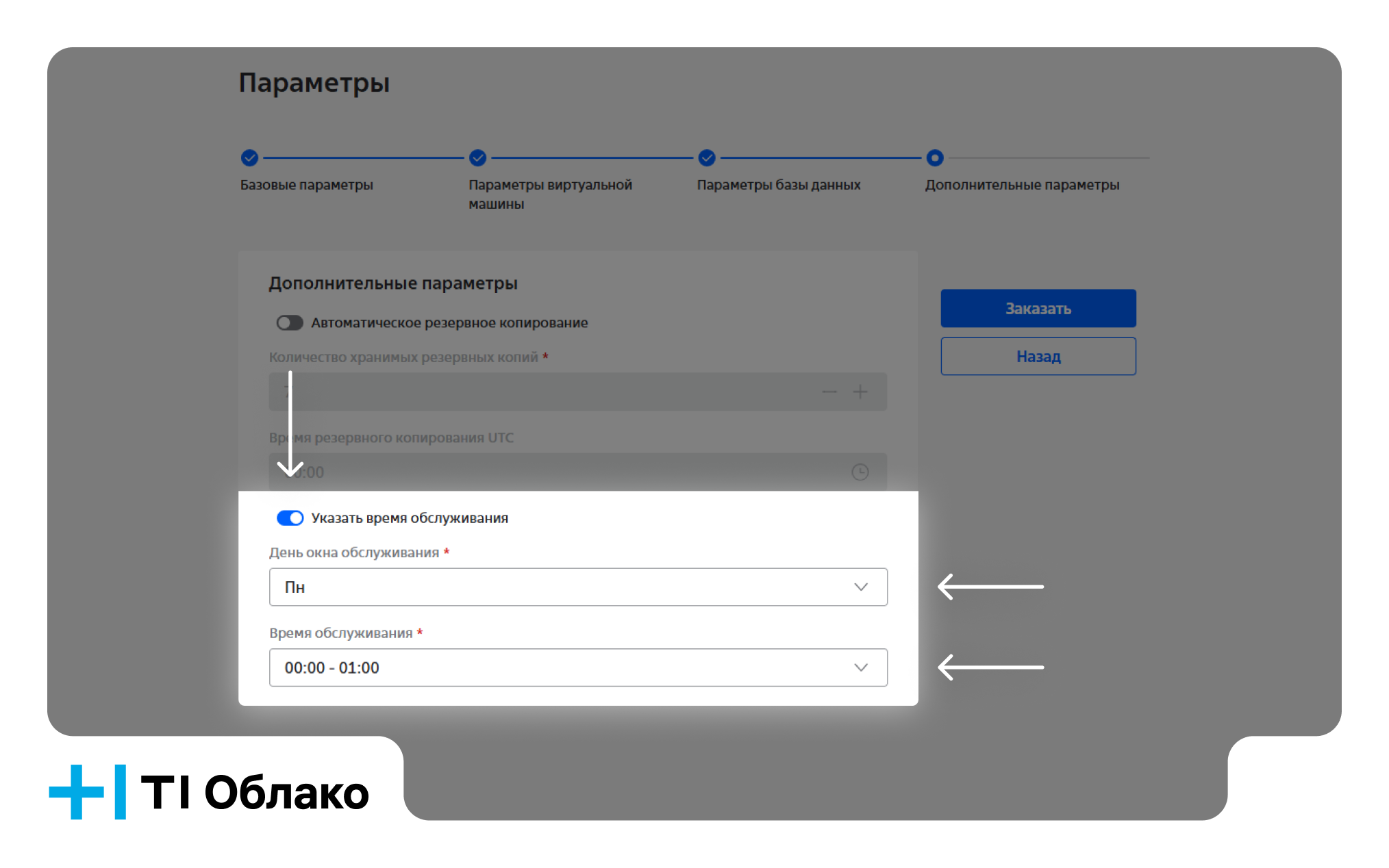
Task: Click the Назад button
Action: (1038, 356)
